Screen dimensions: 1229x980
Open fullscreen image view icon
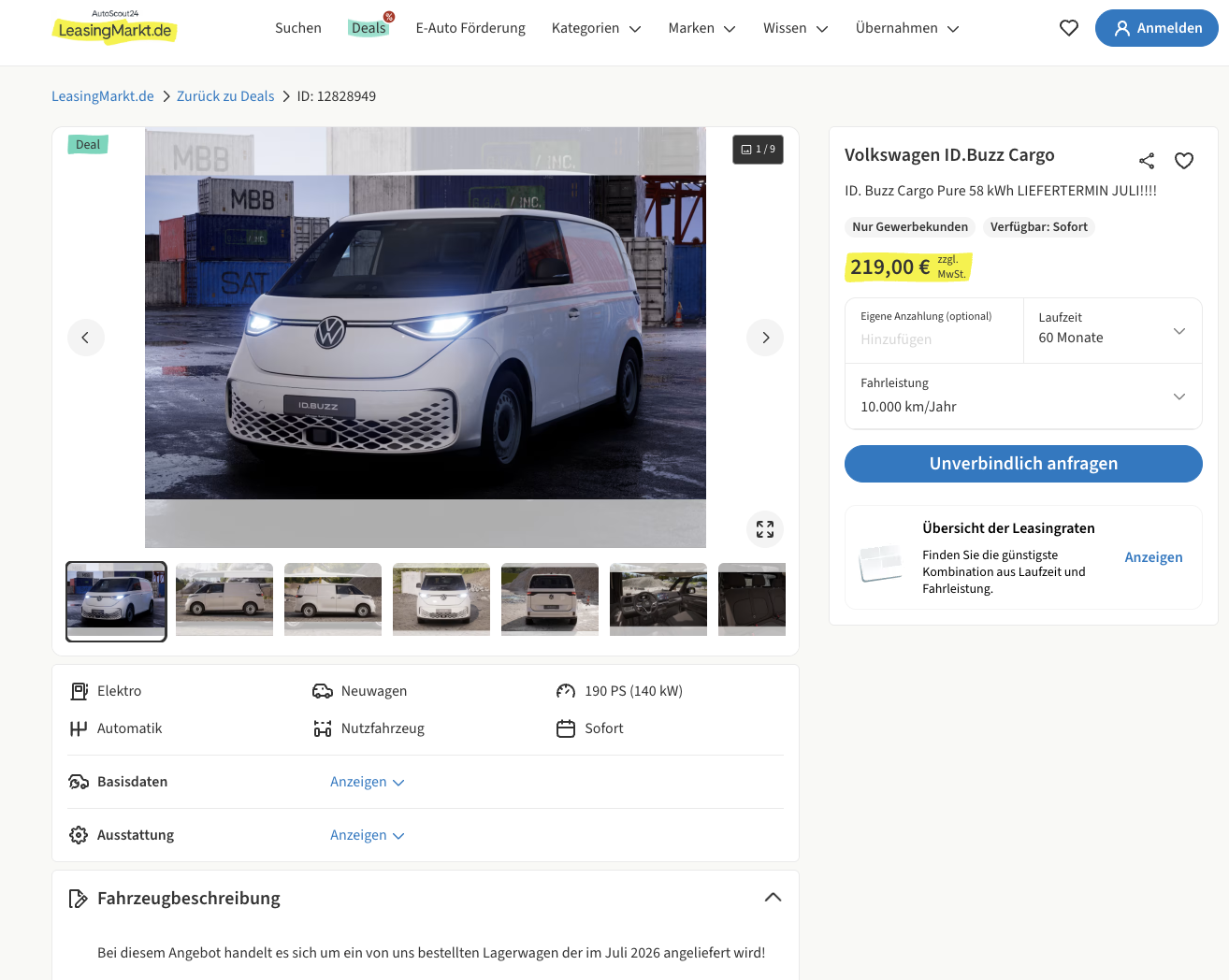pos(765,529)
